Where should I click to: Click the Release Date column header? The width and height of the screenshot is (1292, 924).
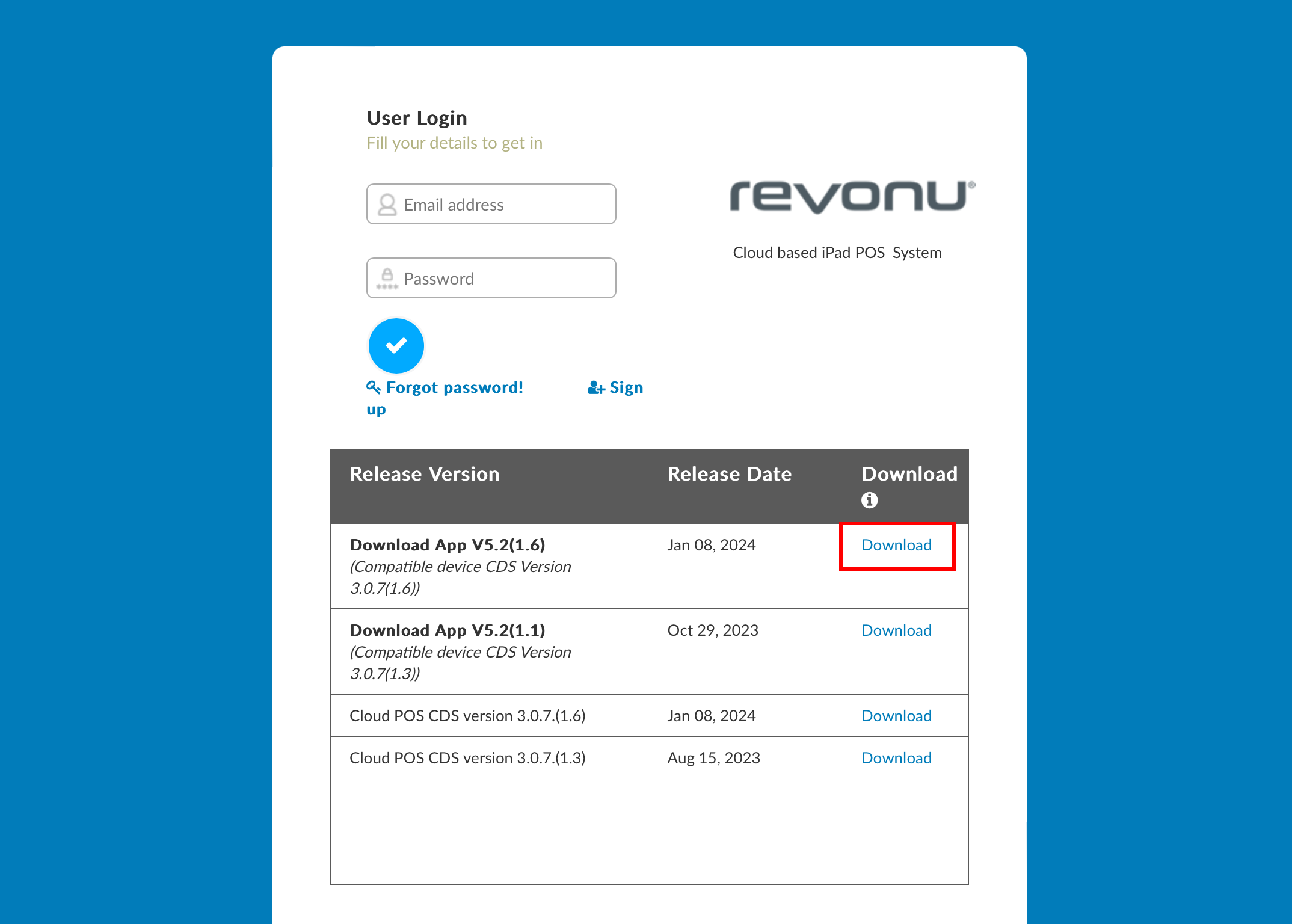tap(730, 474)
